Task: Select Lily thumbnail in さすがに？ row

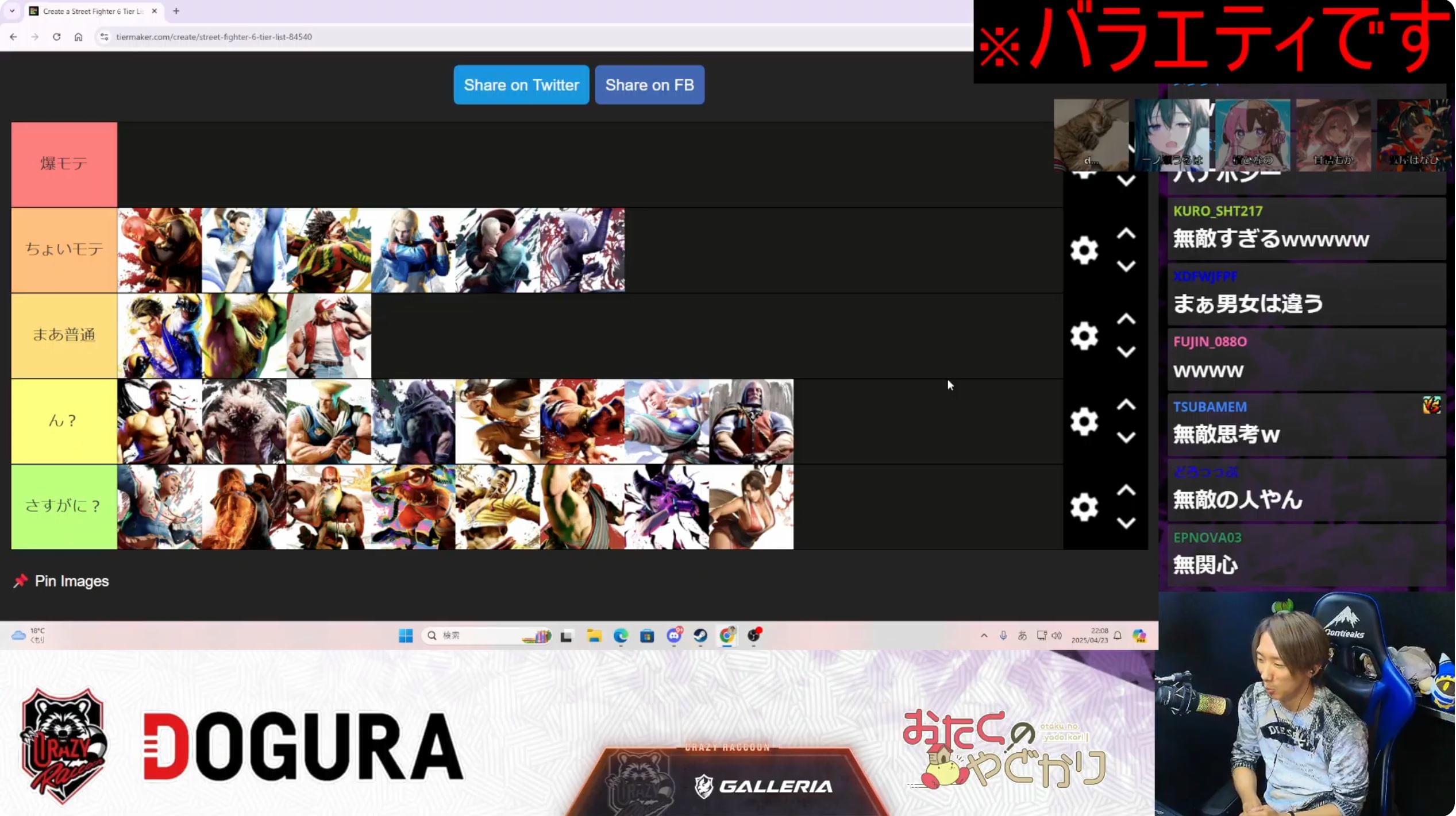Action: (160, 507)
